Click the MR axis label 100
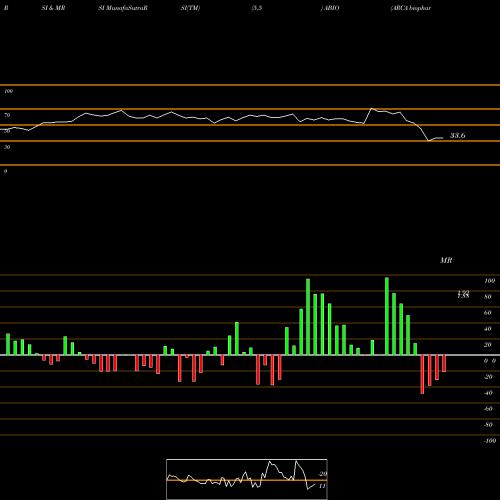Screen dimensions: 500x500 click(489, 281)
